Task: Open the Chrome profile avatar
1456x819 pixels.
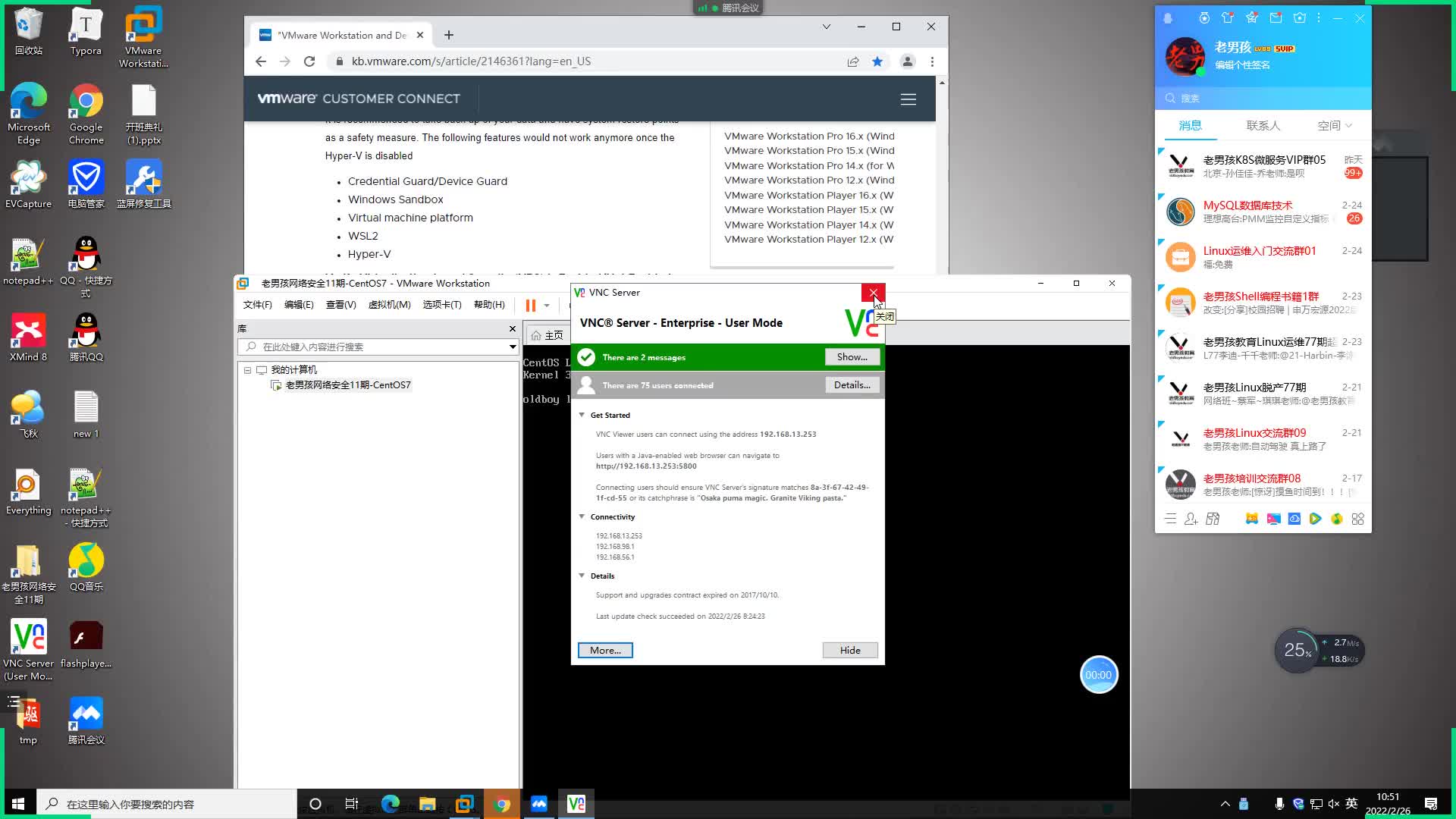Action: (x=907, y=61)
